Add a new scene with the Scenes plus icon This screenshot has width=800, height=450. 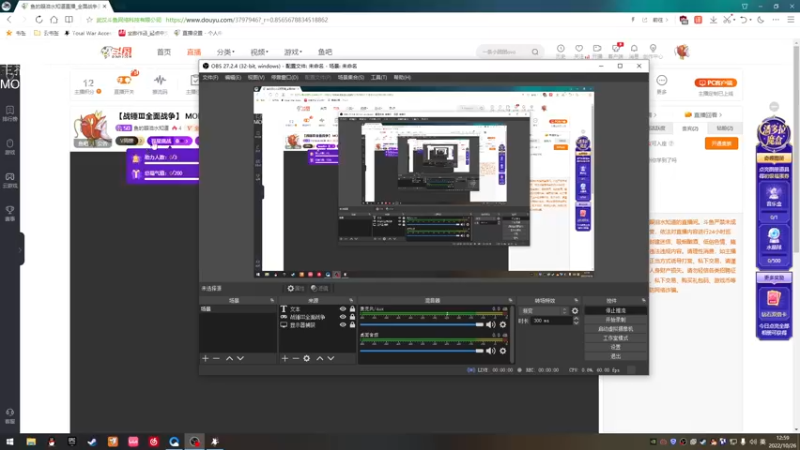point(206,359)
